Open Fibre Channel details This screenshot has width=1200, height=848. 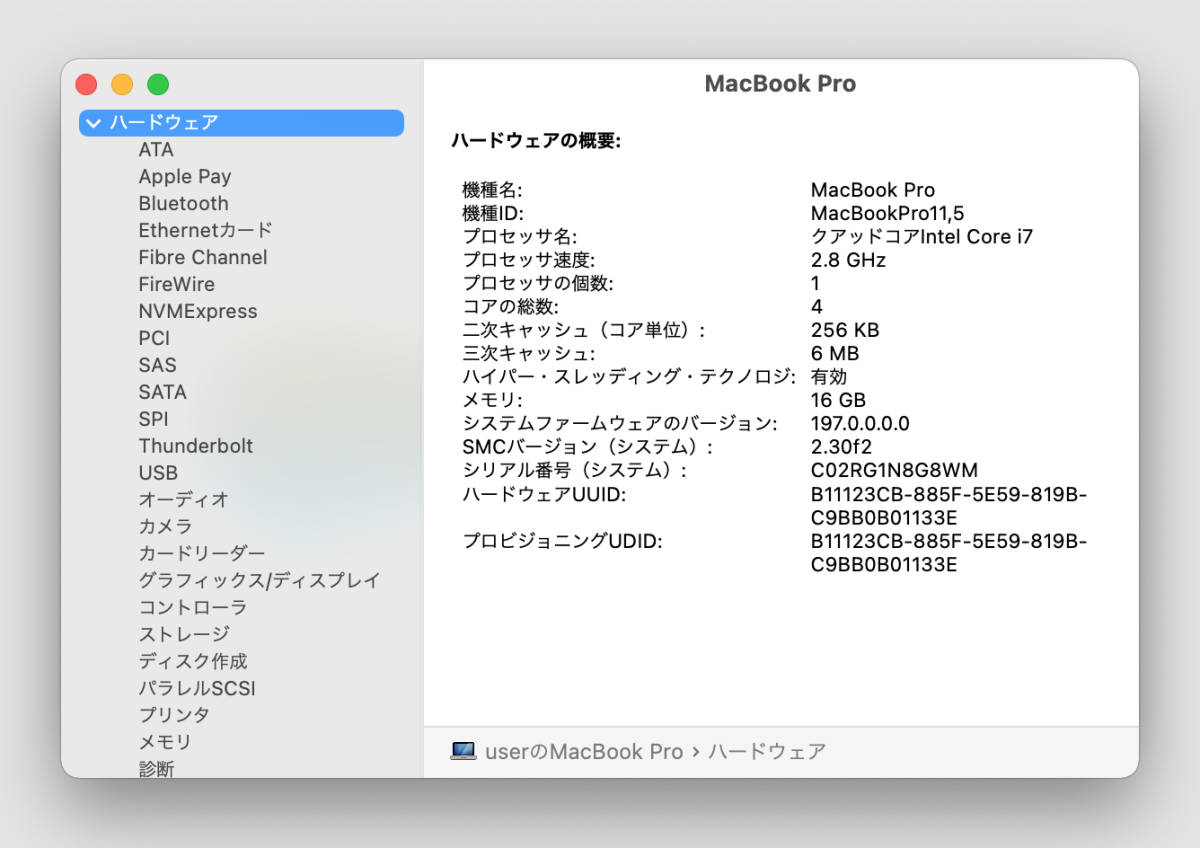[x=203, y=258]
